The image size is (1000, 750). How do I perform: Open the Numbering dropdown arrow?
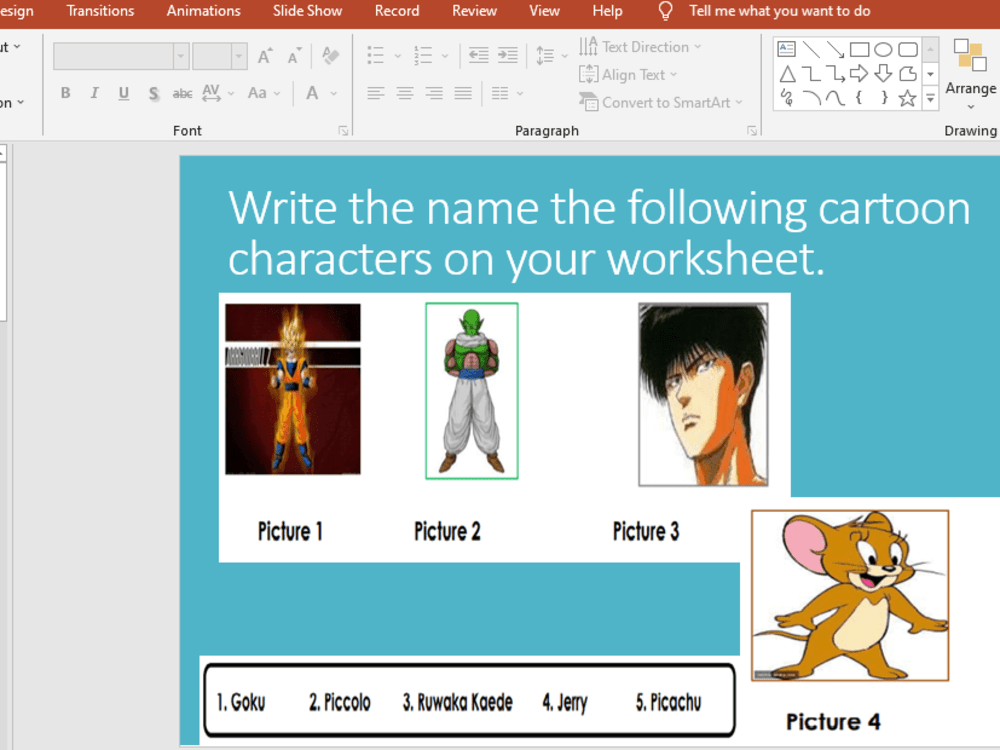445,56
